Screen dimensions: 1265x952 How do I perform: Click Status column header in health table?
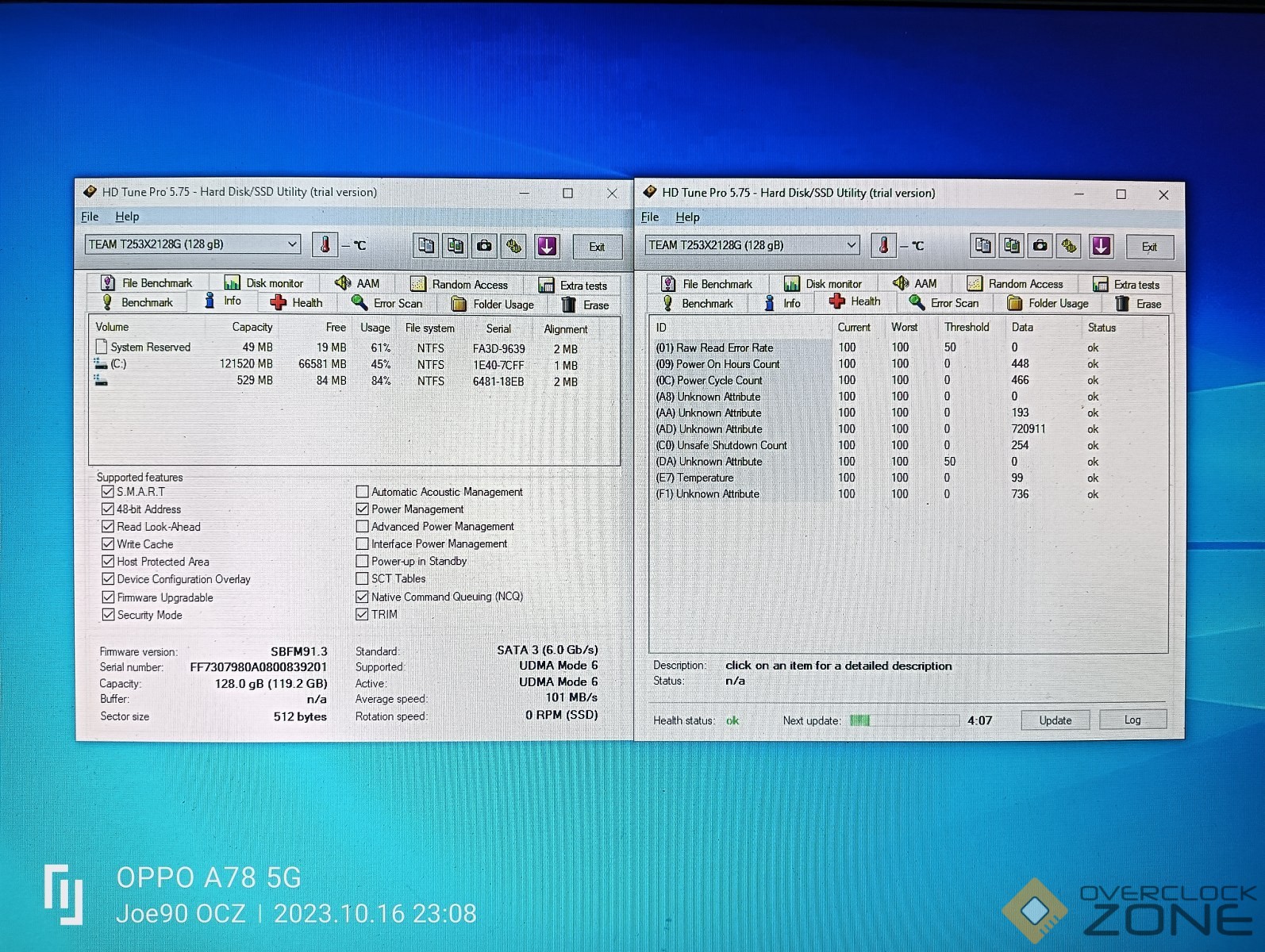pyautogui.click(x=1102, y=327)
